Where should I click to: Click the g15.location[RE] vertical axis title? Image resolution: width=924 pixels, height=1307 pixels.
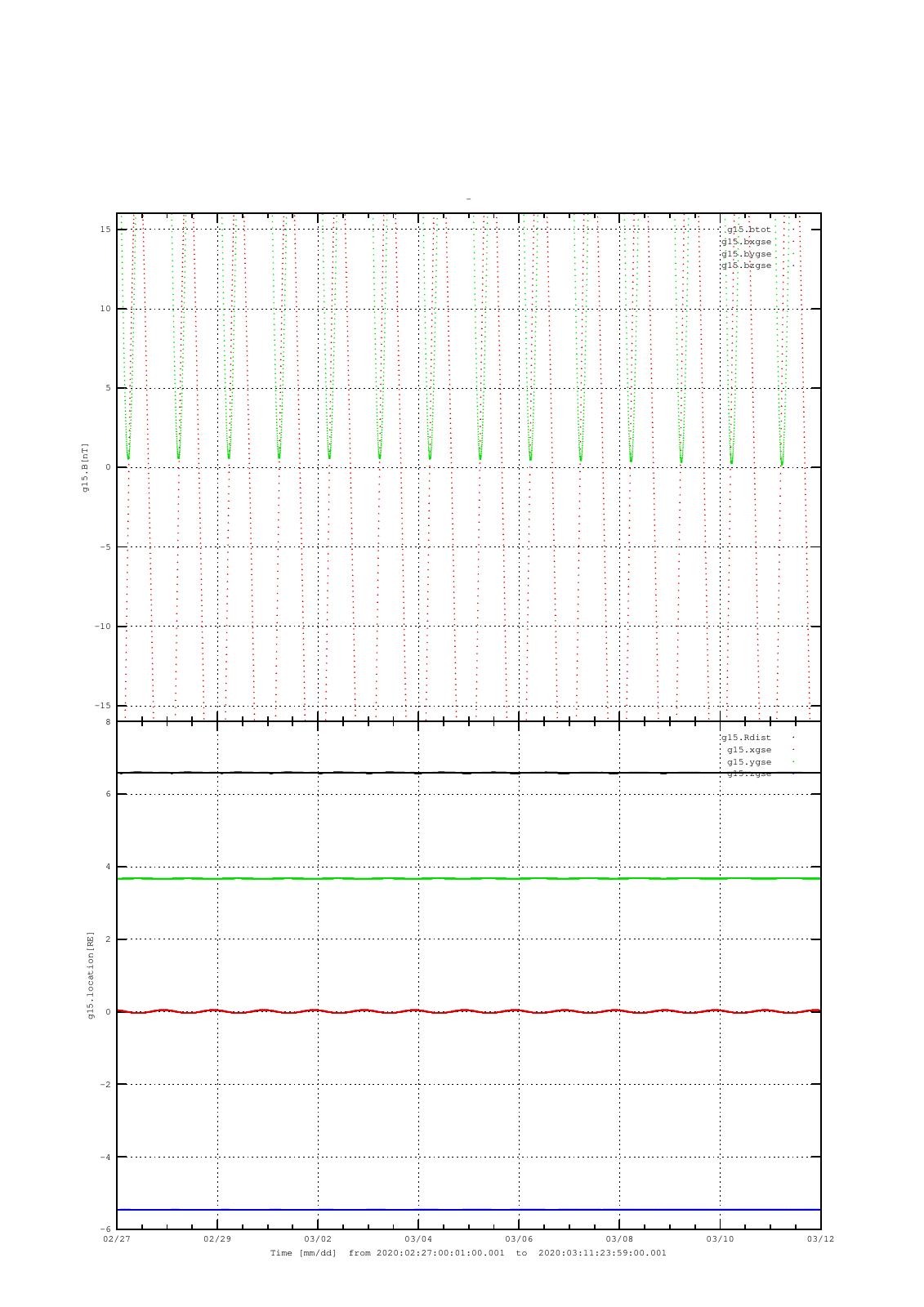[x=92, y=975]
